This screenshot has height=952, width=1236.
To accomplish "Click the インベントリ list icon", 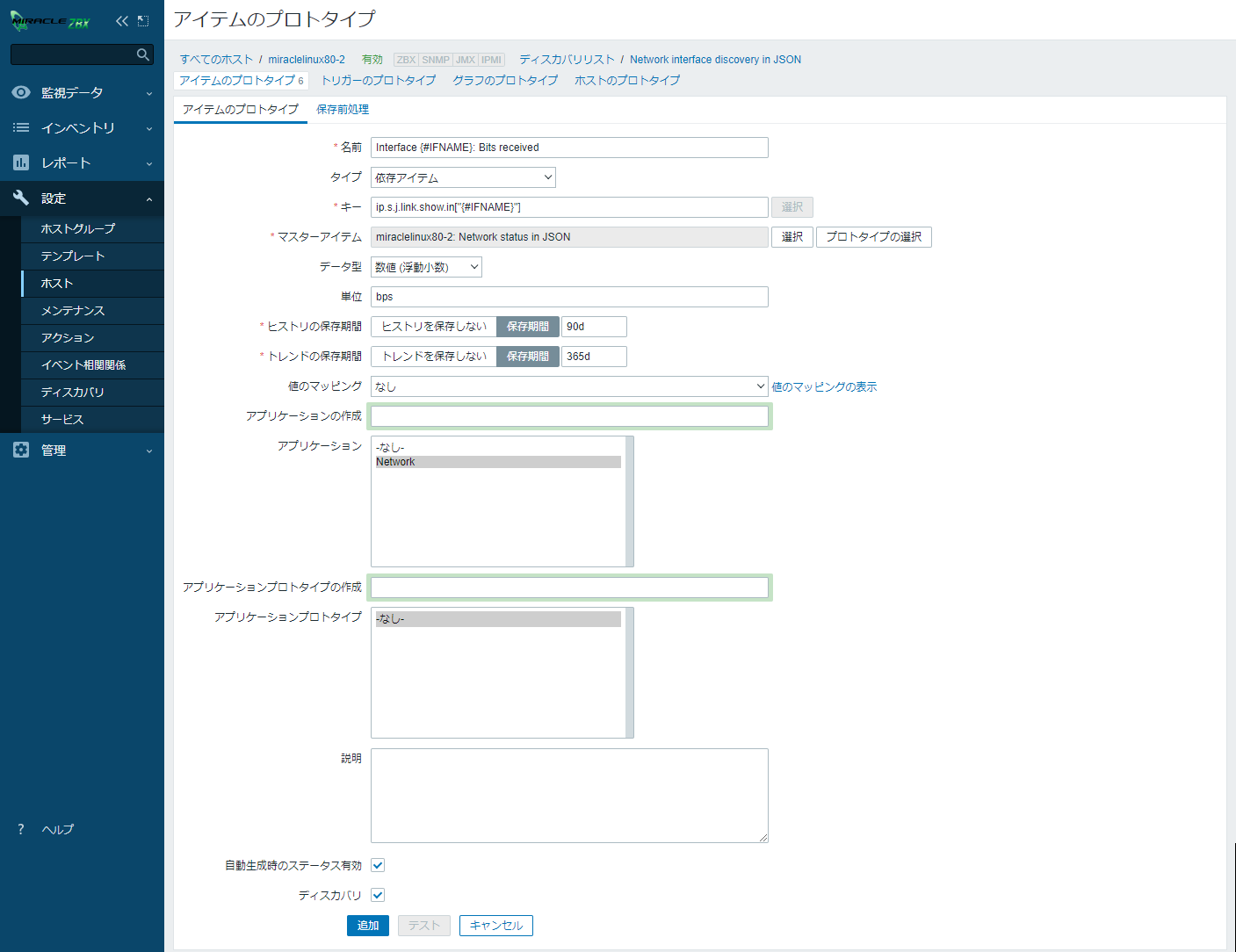I will [21, 127].
